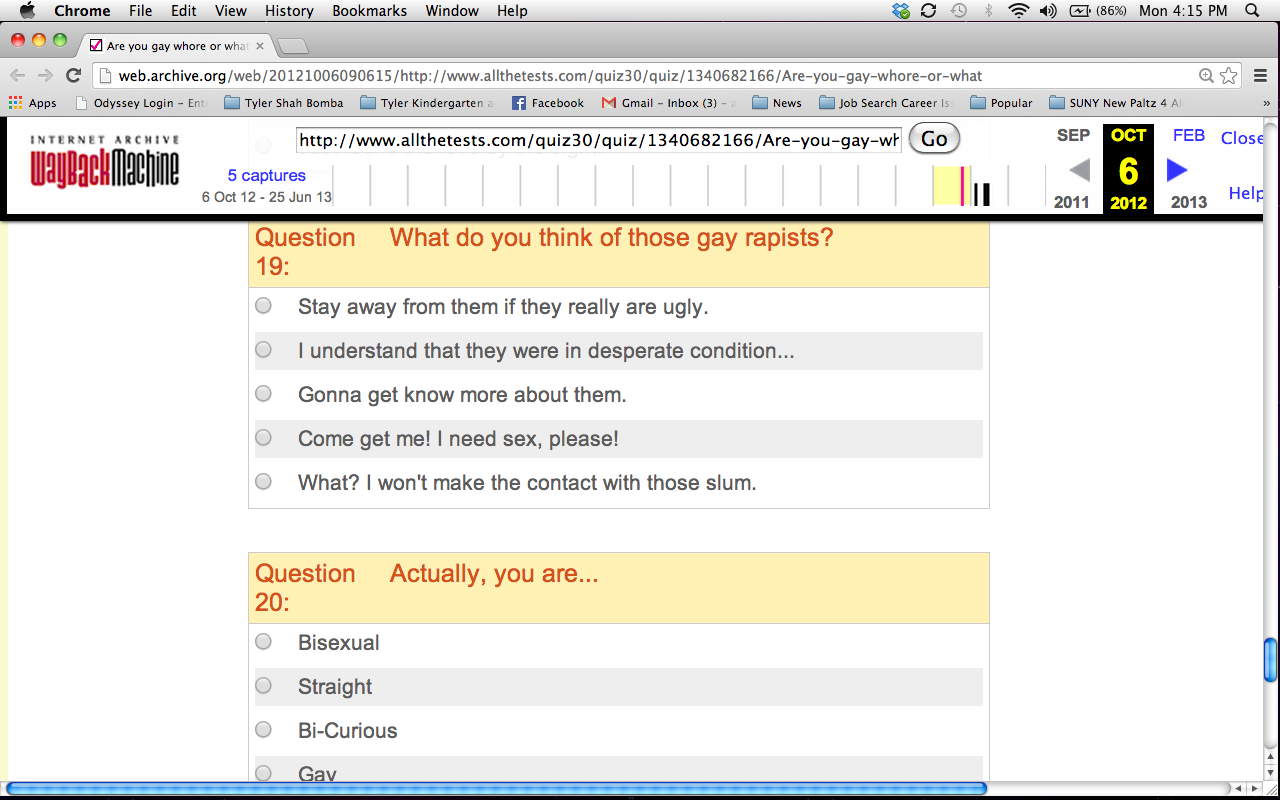Open the Chrome hamburger menu icon

pos(1260,75)
